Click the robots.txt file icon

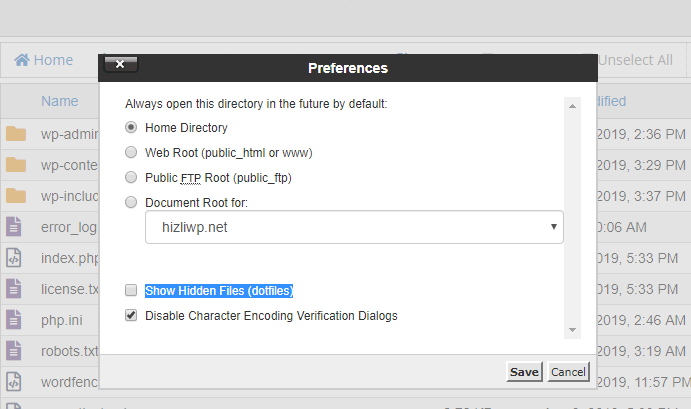(13, 351)
